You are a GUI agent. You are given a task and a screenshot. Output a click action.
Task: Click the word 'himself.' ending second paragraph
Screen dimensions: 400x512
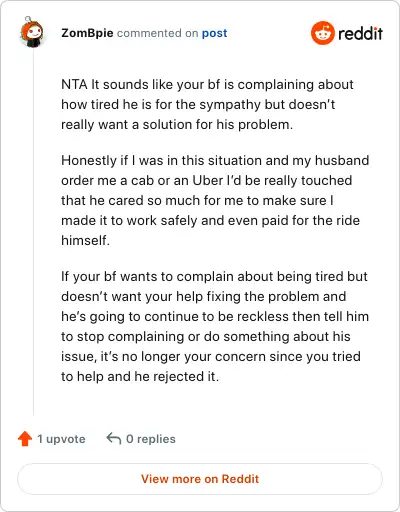[86, 240]
